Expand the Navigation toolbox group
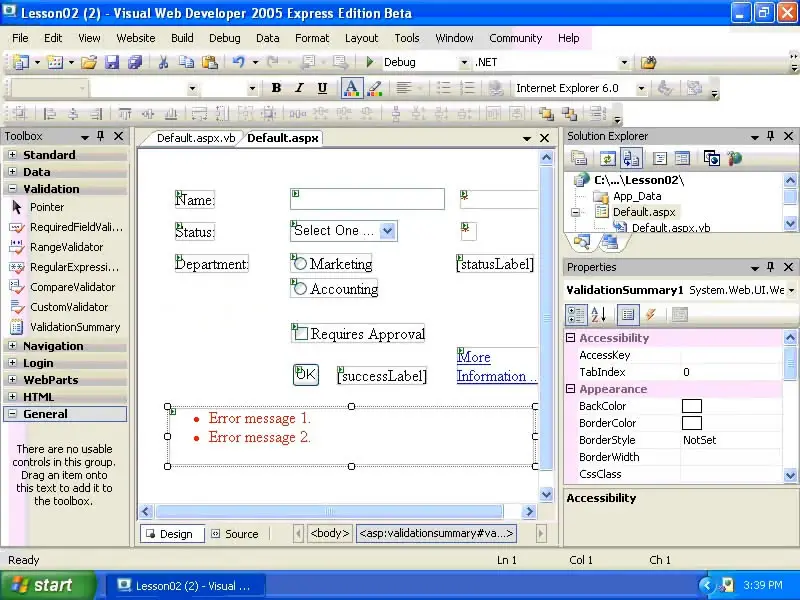This screenshot has width=800, height=600. (x=12, y=345)
